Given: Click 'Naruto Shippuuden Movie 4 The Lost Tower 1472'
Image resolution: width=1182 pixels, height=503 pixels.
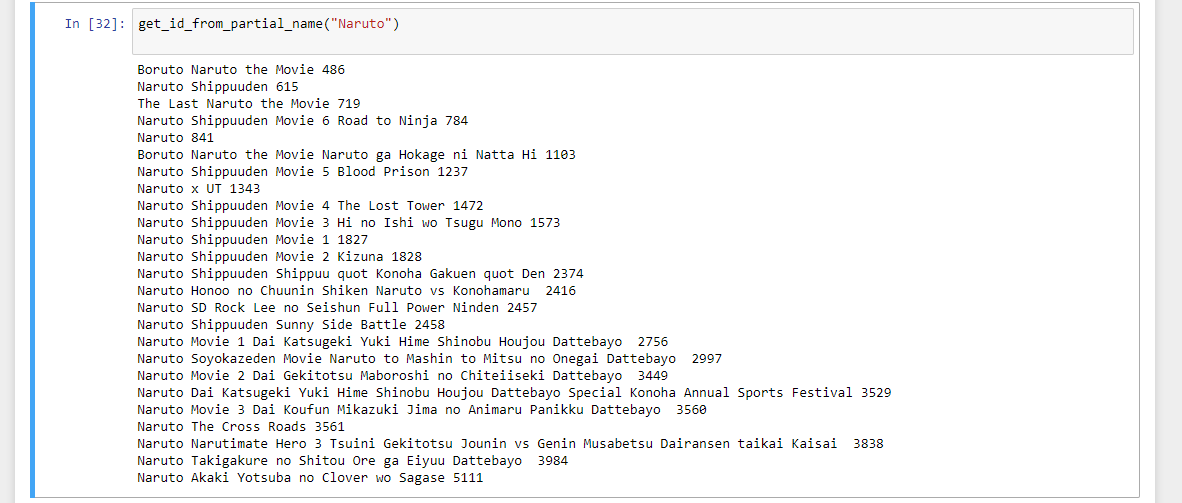Looking at the screenshot, I should tap(311, 206).
